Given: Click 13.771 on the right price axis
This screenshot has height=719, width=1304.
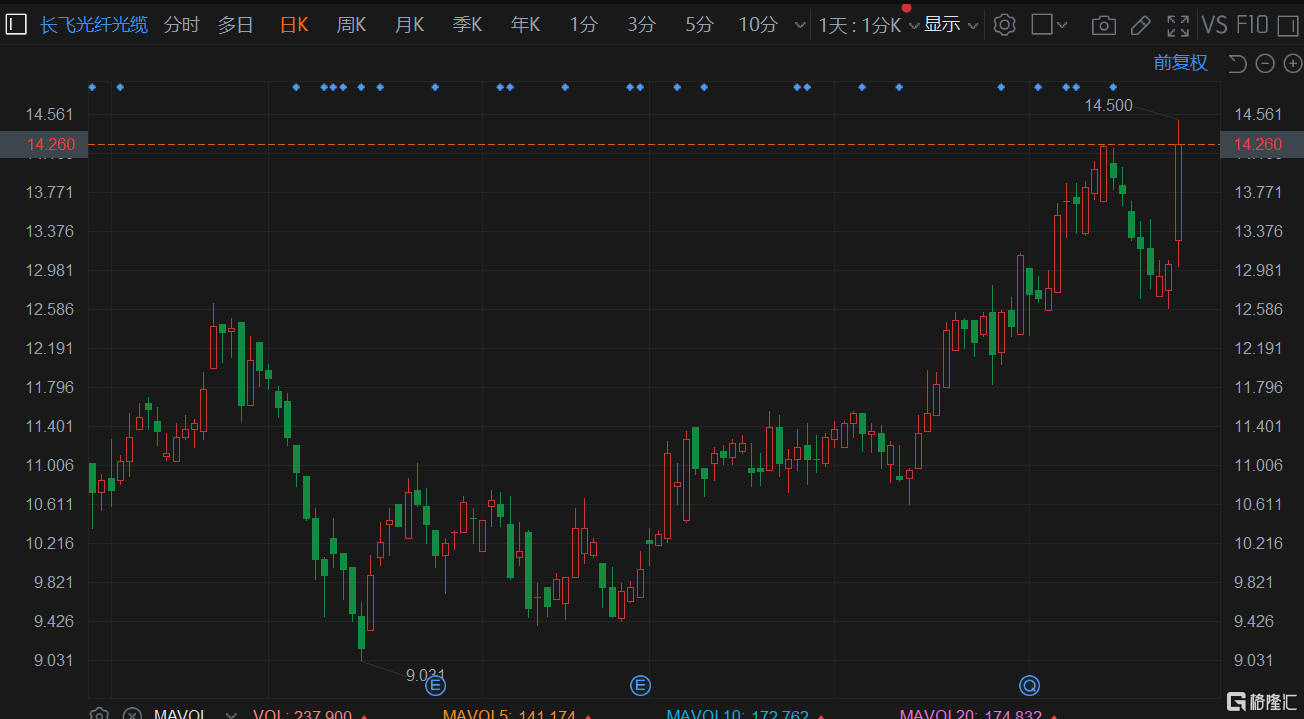Looking at the screenshot, I should pos(1259,192).
